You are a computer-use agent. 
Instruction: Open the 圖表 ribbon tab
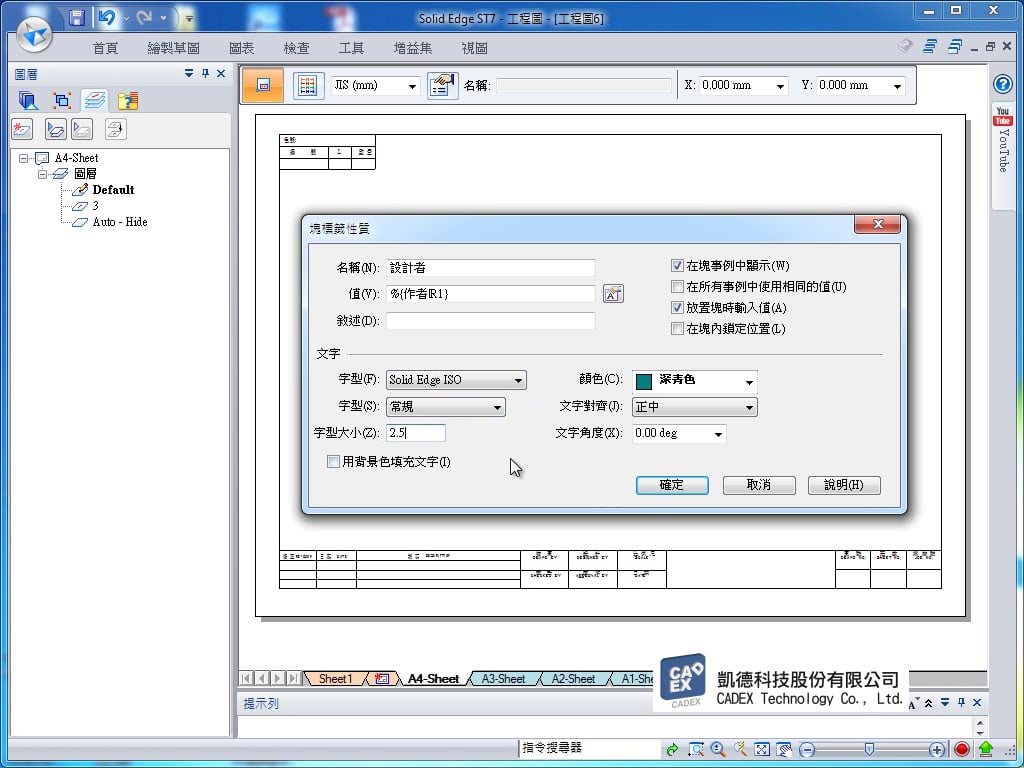point(242,48)
